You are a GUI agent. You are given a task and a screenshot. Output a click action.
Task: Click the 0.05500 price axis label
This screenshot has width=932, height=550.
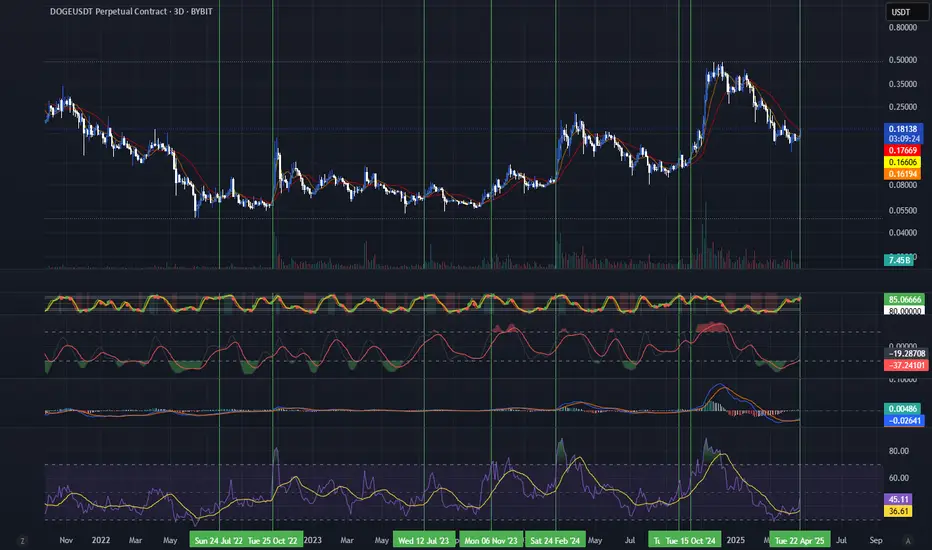902,210
